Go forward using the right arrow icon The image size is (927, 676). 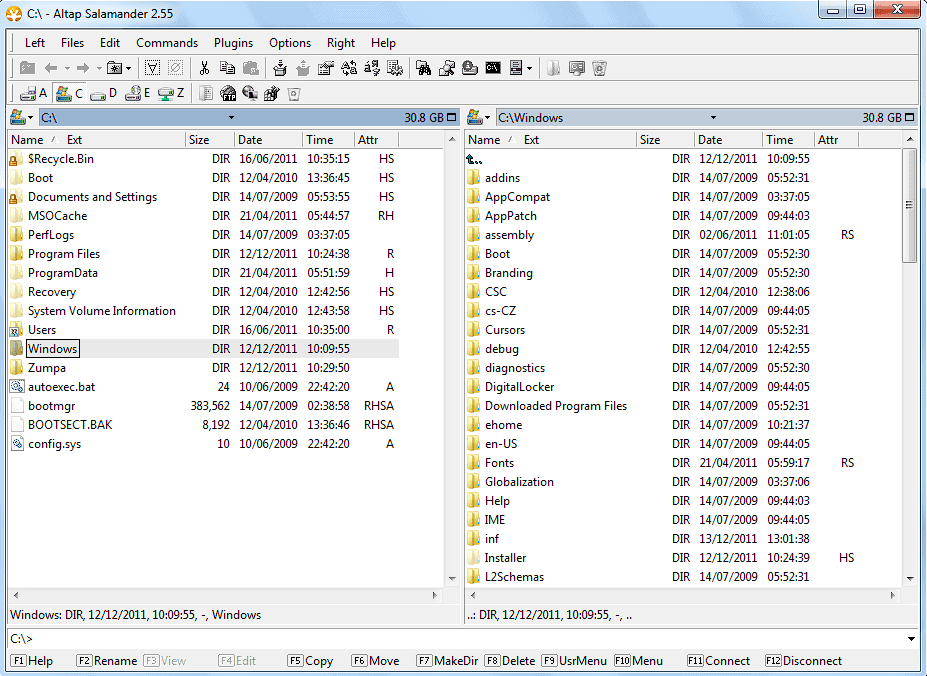(83, 68)
